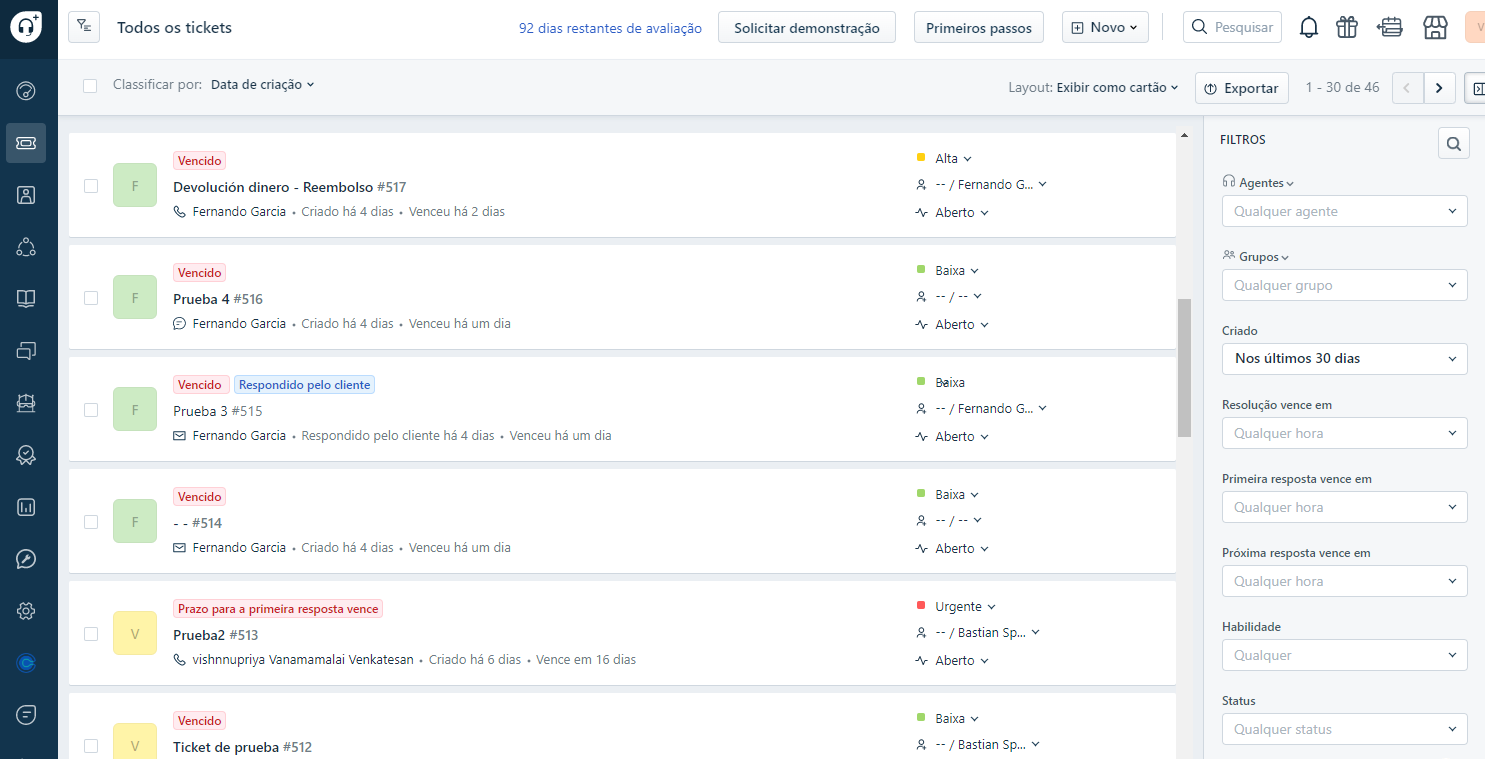Screen dimensions: 1485x759
Task: Open the Novo dropdown menu
Action: click(1104, 28)
